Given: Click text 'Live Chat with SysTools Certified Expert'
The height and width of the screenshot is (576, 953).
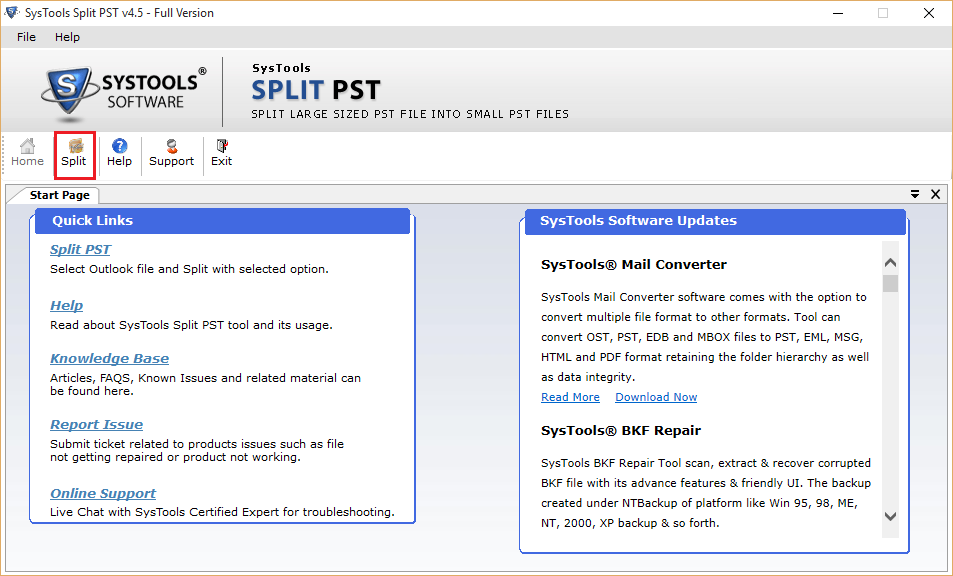Looking at the screenshot, I should pyautogui.click(x=165, y=512).
